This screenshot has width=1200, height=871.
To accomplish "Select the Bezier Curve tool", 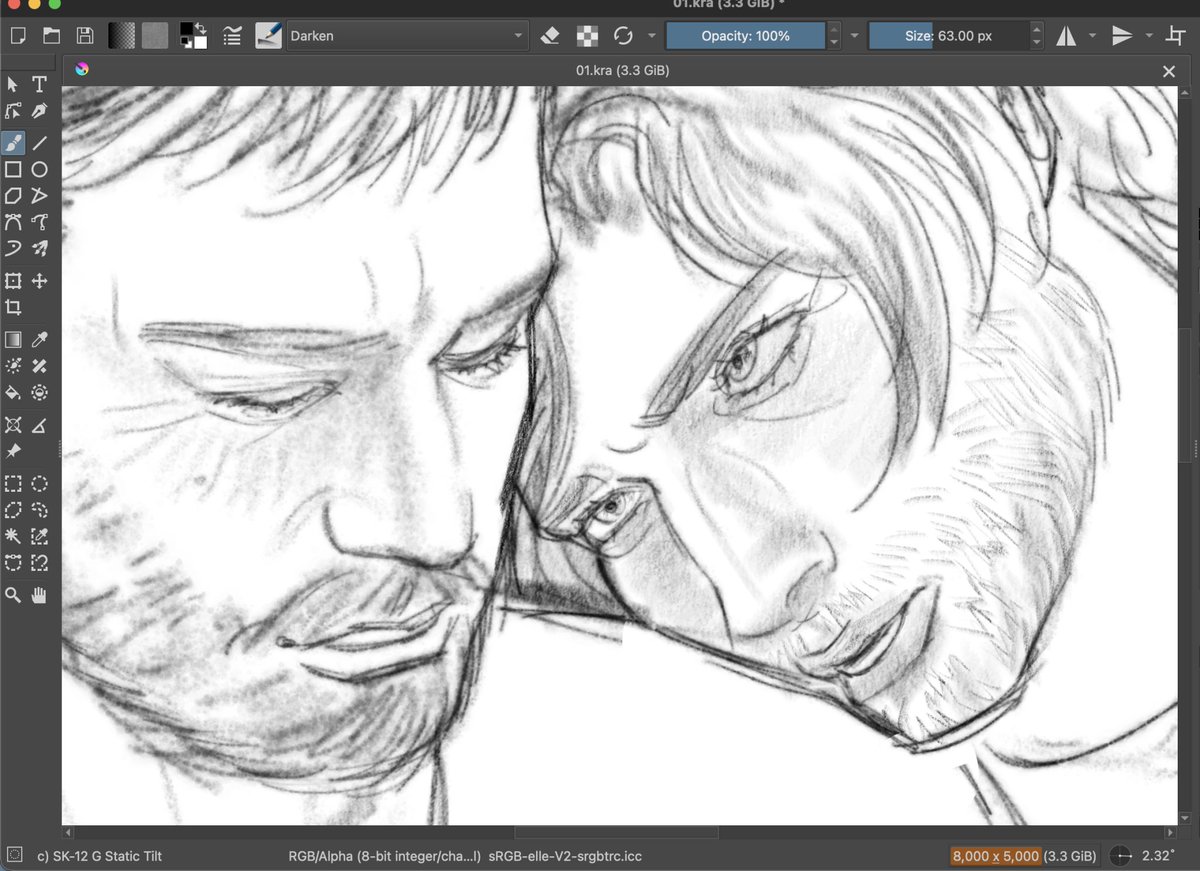I will click(13, 222).
